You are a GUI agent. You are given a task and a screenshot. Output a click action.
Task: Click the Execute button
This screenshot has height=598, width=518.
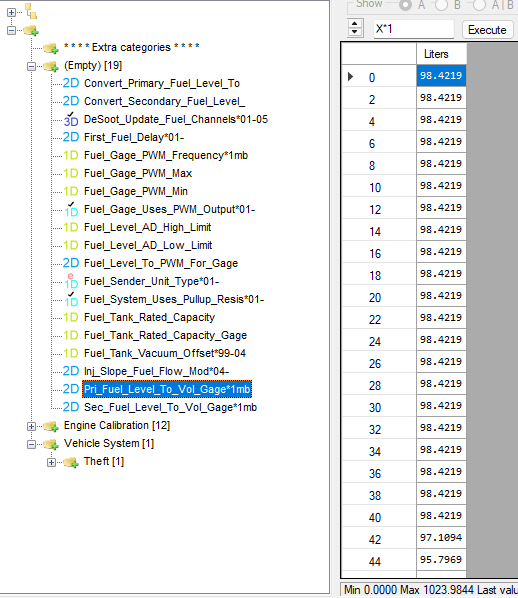487,29
